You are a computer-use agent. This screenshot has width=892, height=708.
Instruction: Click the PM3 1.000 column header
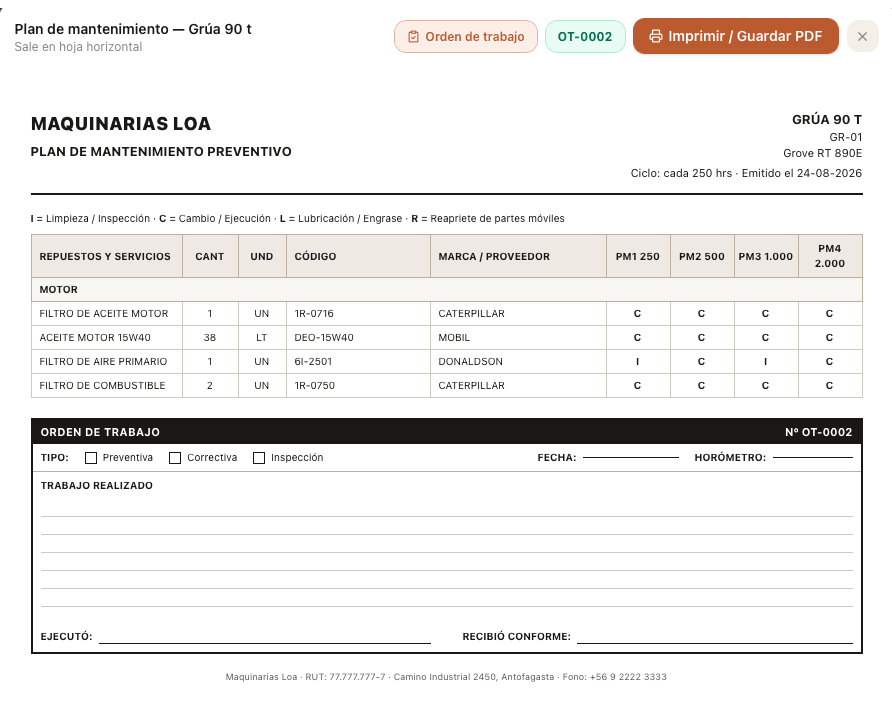[766, 256]
